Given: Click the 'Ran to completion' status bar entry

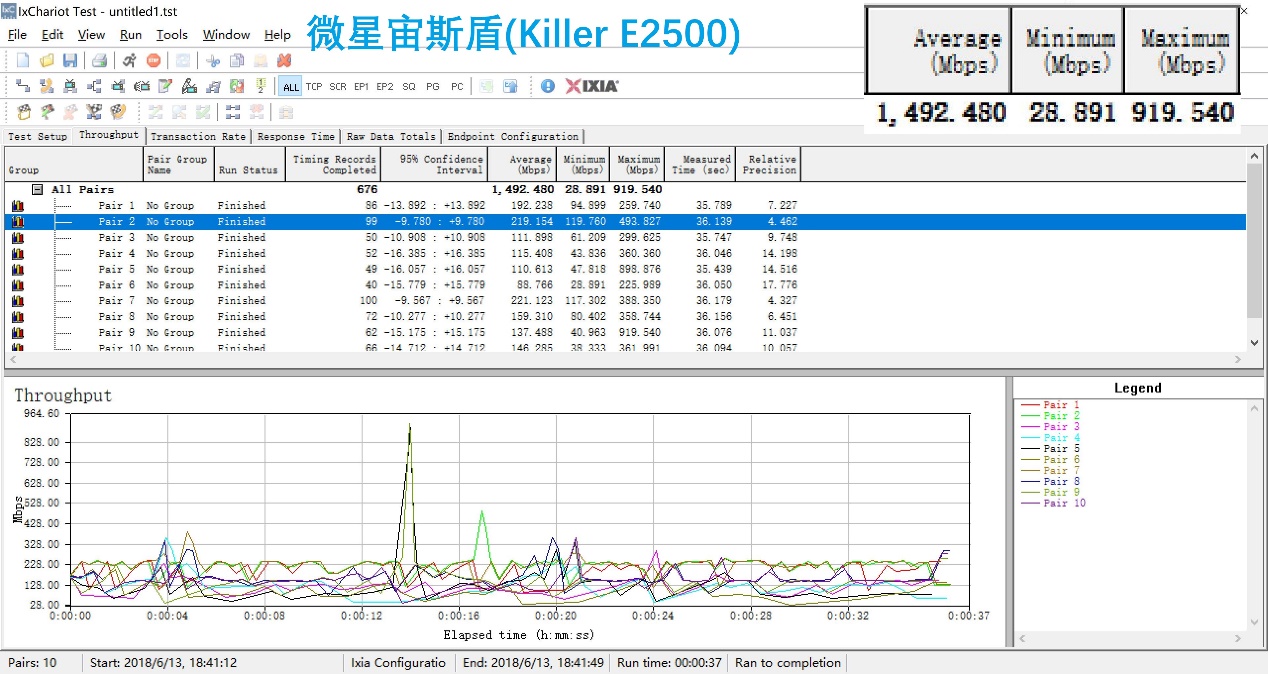Looking at the screenshot, I should pyautogui.click(x=788, y=662).
